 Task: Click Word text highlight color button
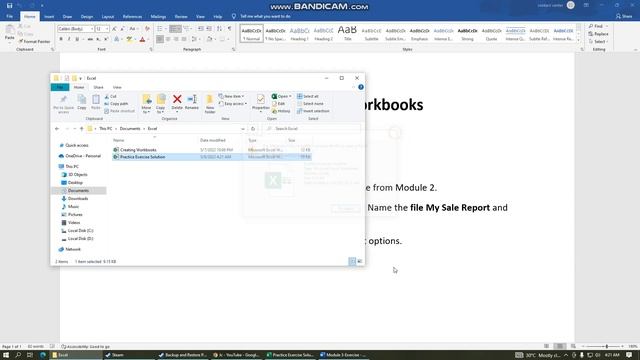tap(129, 39)
